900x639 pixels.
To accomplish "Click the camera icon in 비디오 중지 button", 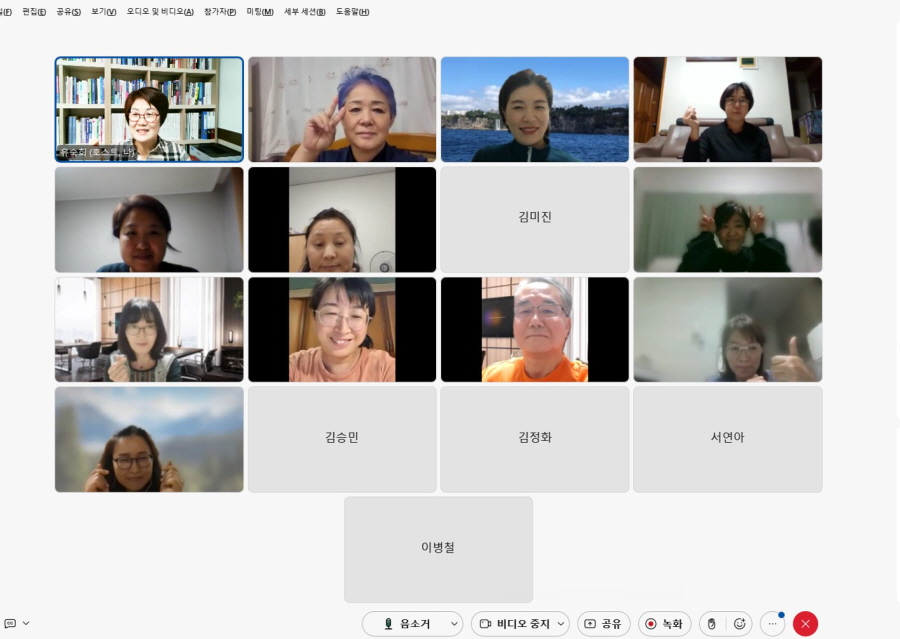I will pyautogui.click(x=485, y=624).
